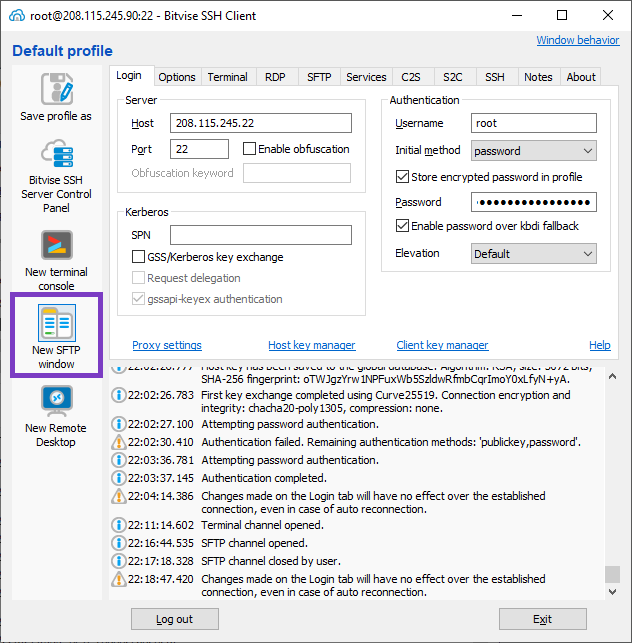The image size is (632, 643).
Task: Click the Password input field
Action: pos(534,202)
